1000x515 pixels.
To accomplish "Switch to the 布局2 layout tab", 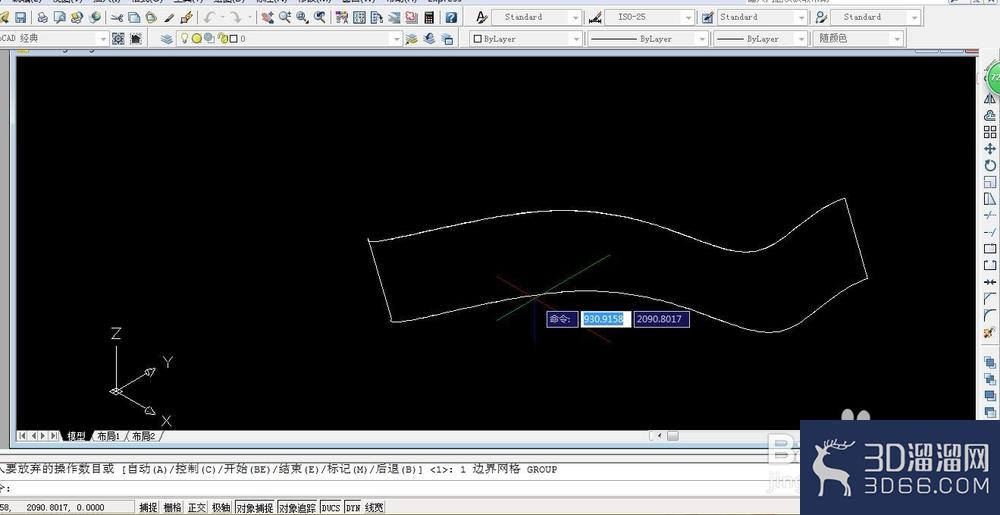I will [x=144, y=436].
